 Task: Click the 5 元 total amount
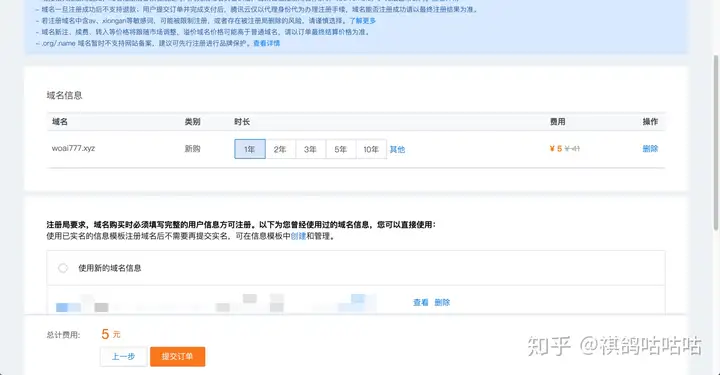click(111, 334)
